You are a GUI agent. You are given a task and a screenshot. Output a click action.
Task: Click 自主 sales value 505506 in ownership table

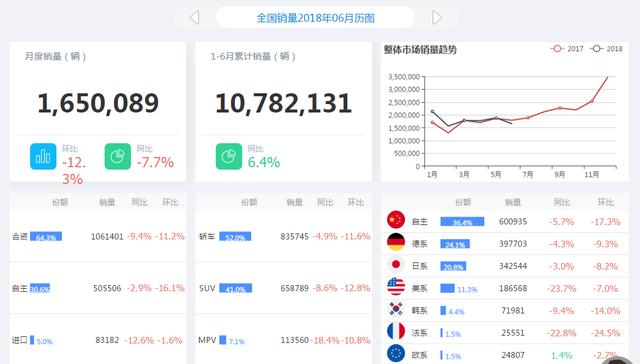click(107, 289)
